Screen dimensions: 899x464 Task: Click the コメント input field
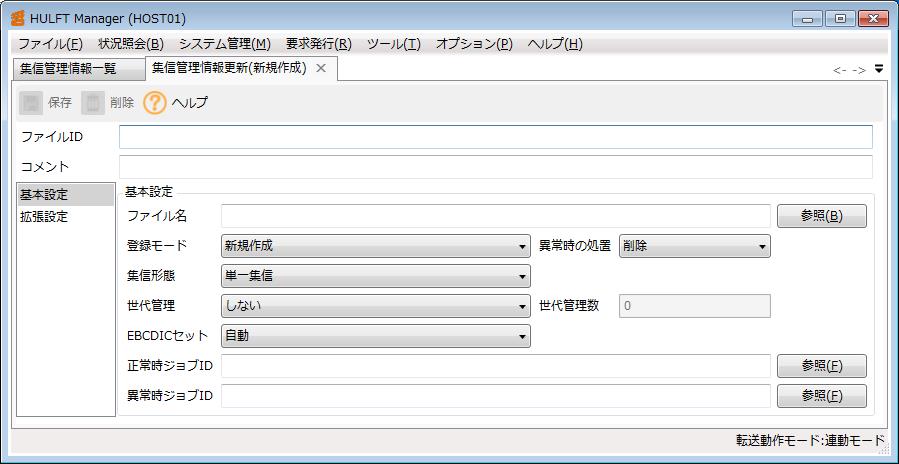pyautogui.click(x=496, y=167)
